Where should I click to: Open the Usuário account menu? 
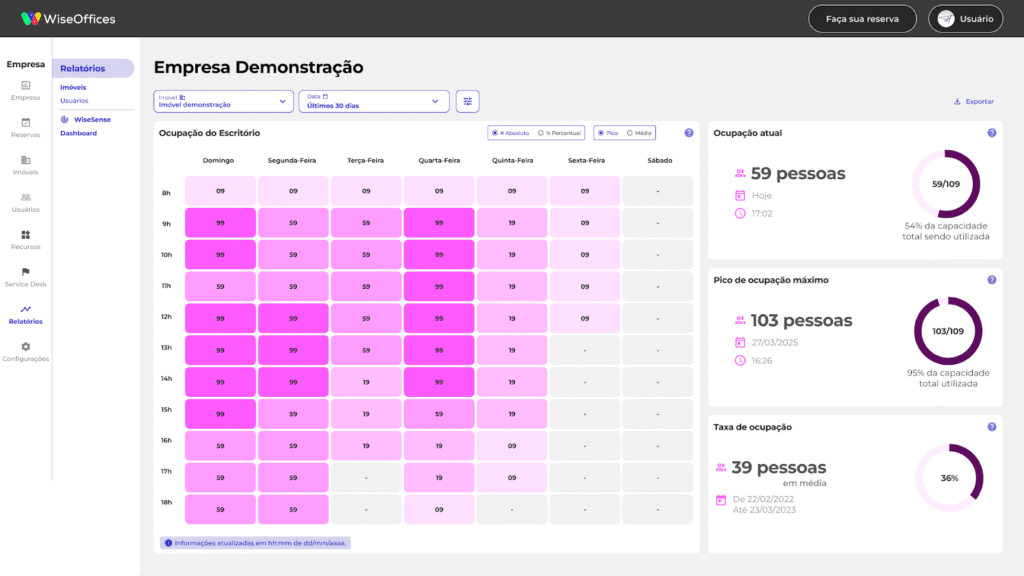coord(965,18)
